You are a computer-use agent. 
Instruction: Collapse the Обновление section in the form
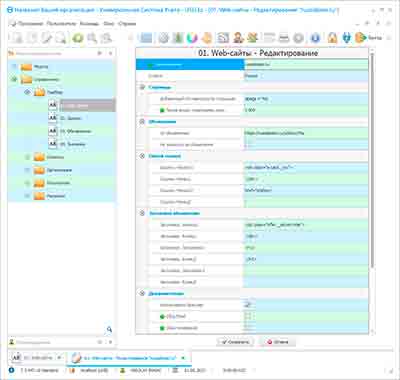142,122
